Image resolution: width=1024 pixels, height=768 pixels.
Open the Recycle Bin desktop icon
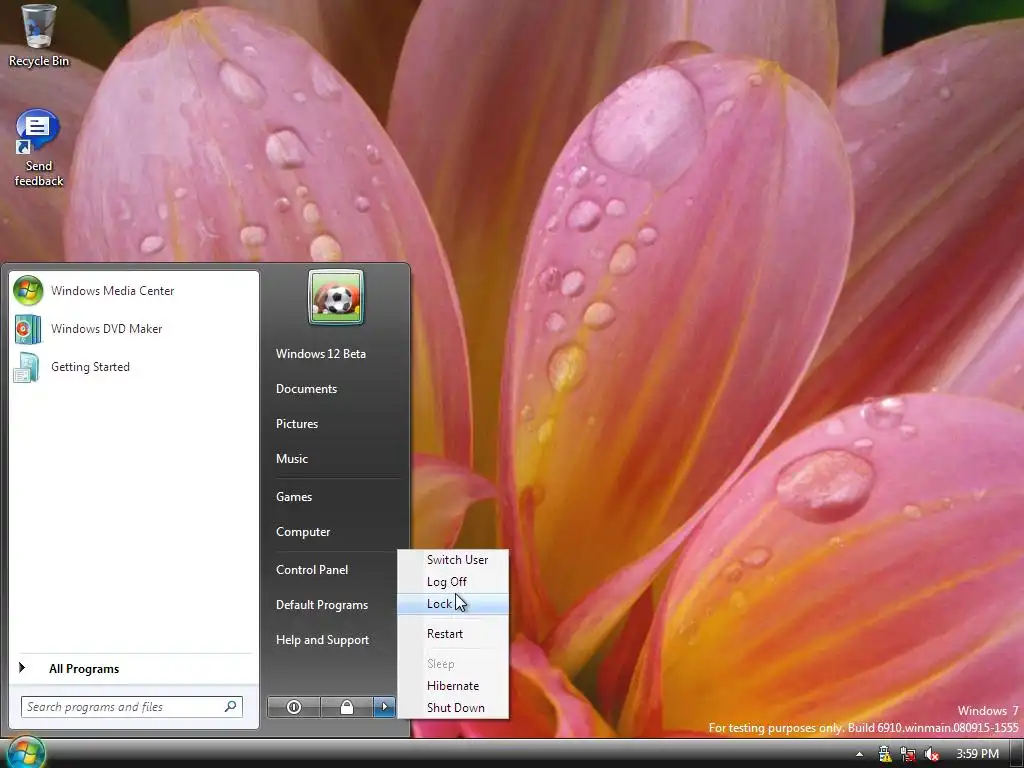39,36
